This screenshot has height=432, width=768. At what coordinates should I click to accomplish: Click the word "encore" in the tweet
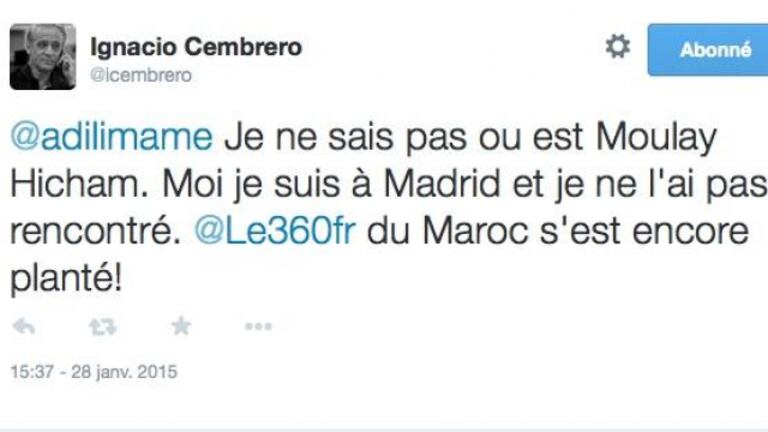pos(698,232)
